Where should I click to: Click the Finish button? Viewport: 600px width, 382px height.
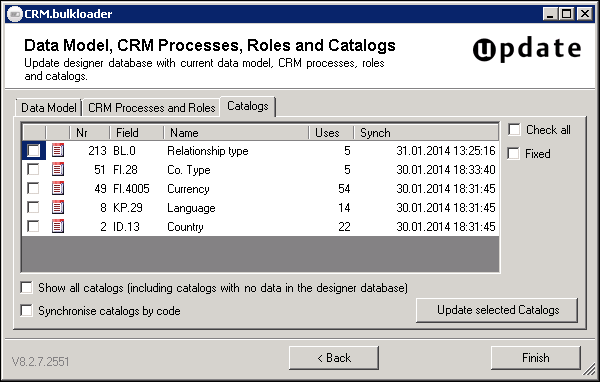pyautogui.click(x=536, y=358)
